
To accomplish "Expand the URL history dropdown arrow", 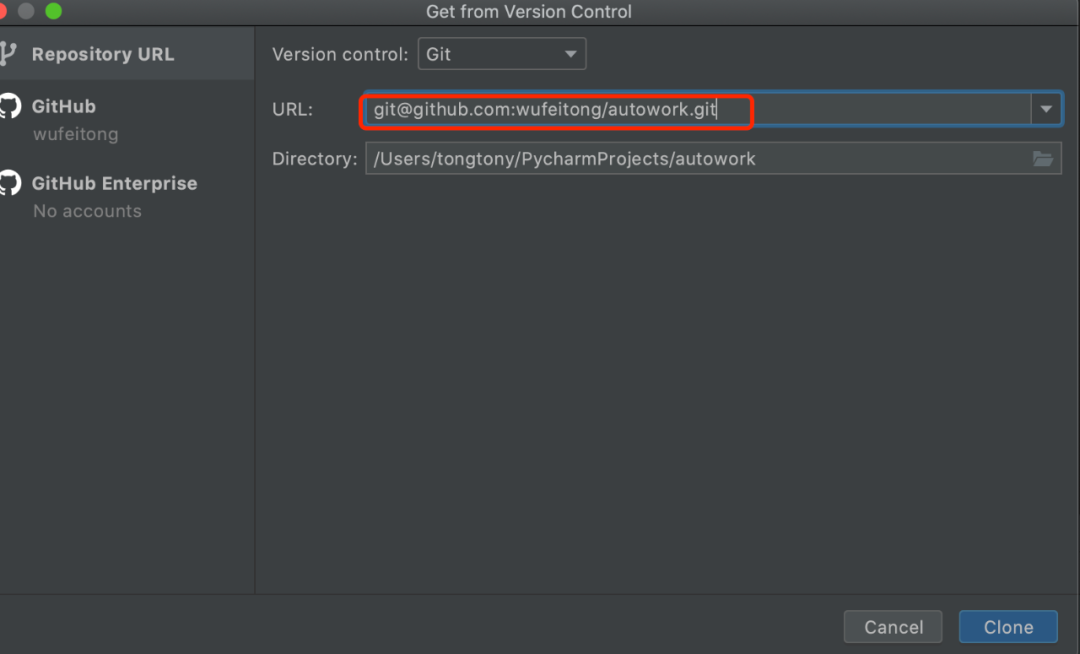I will coord(1046,109).
